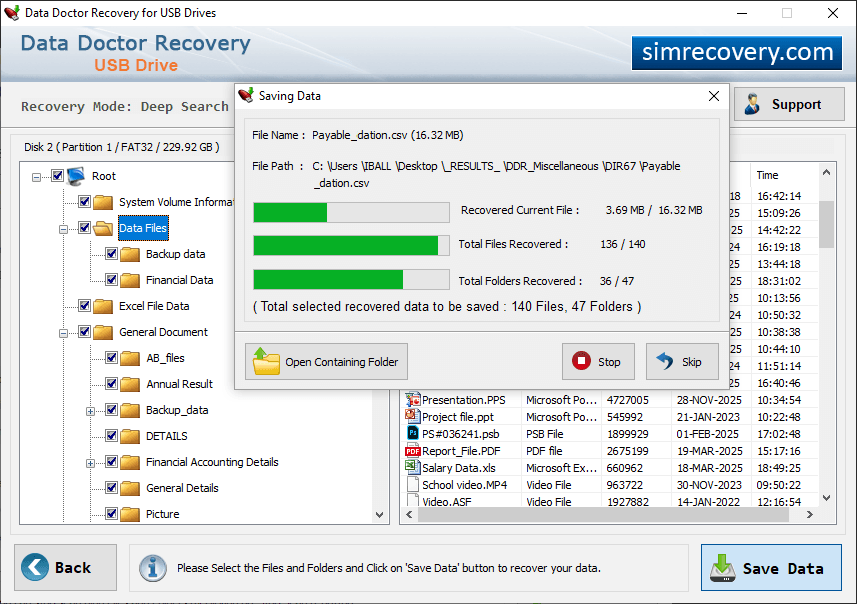Click the app icon in the title bar
The image size is (857, 604).
11,13
